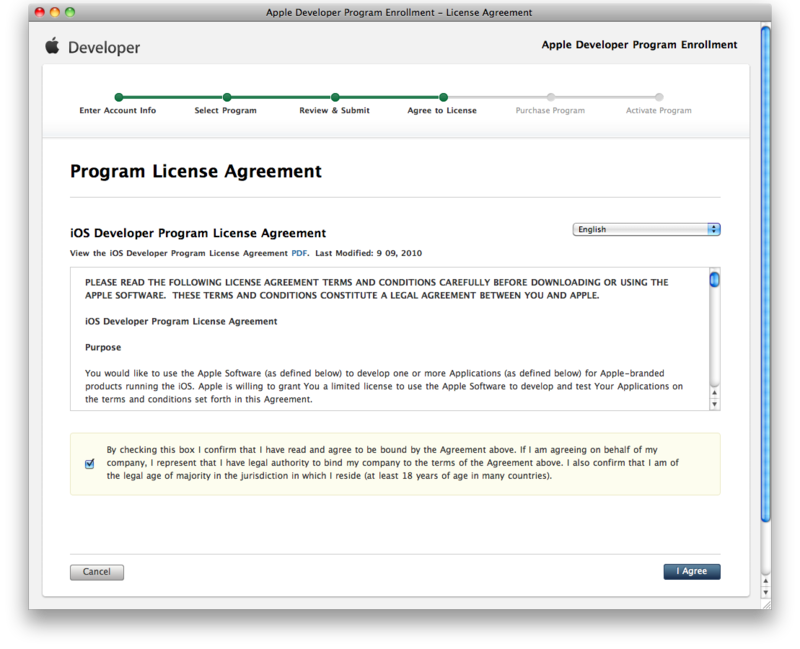Click the Enter Account Info step
The height and width of the screenshot is (649, 800).
118,110
